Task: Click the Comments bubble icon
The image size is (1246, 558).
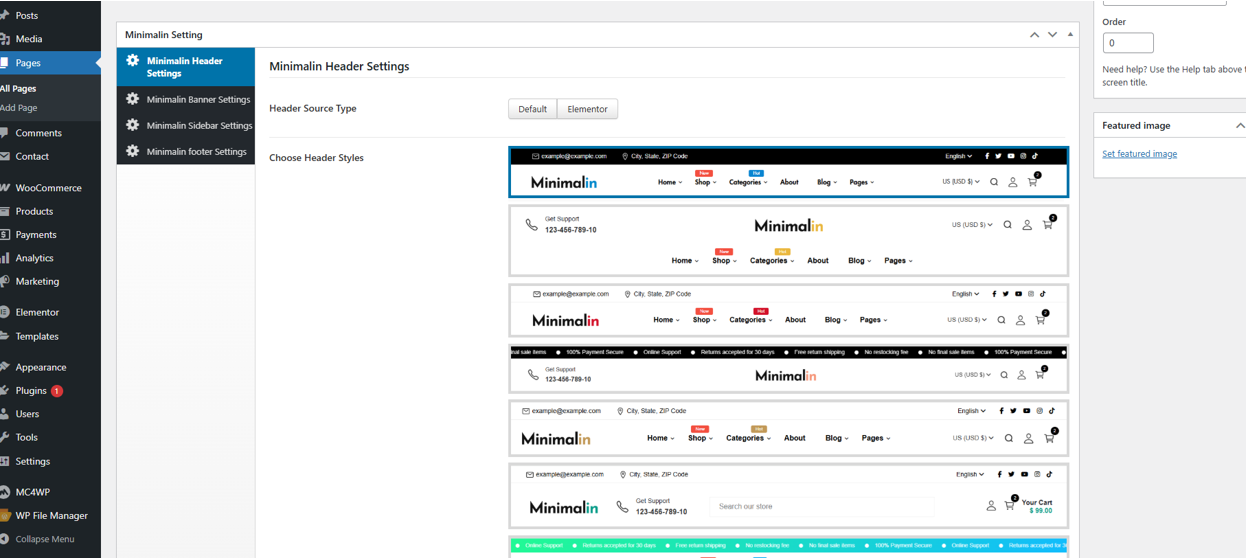Action: click(x=4, y=133)
